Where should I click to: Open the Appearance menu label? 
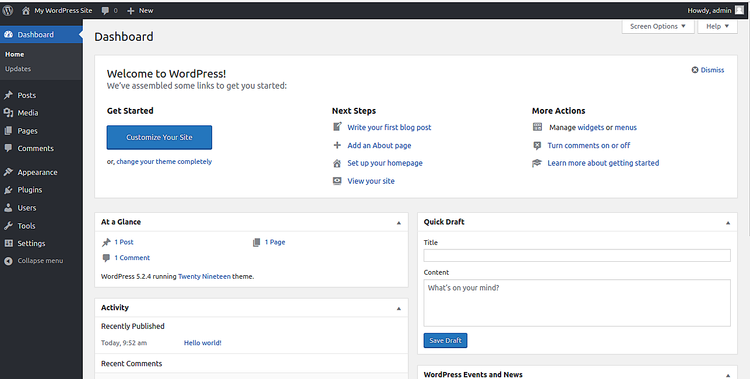(x=37, y=172)
